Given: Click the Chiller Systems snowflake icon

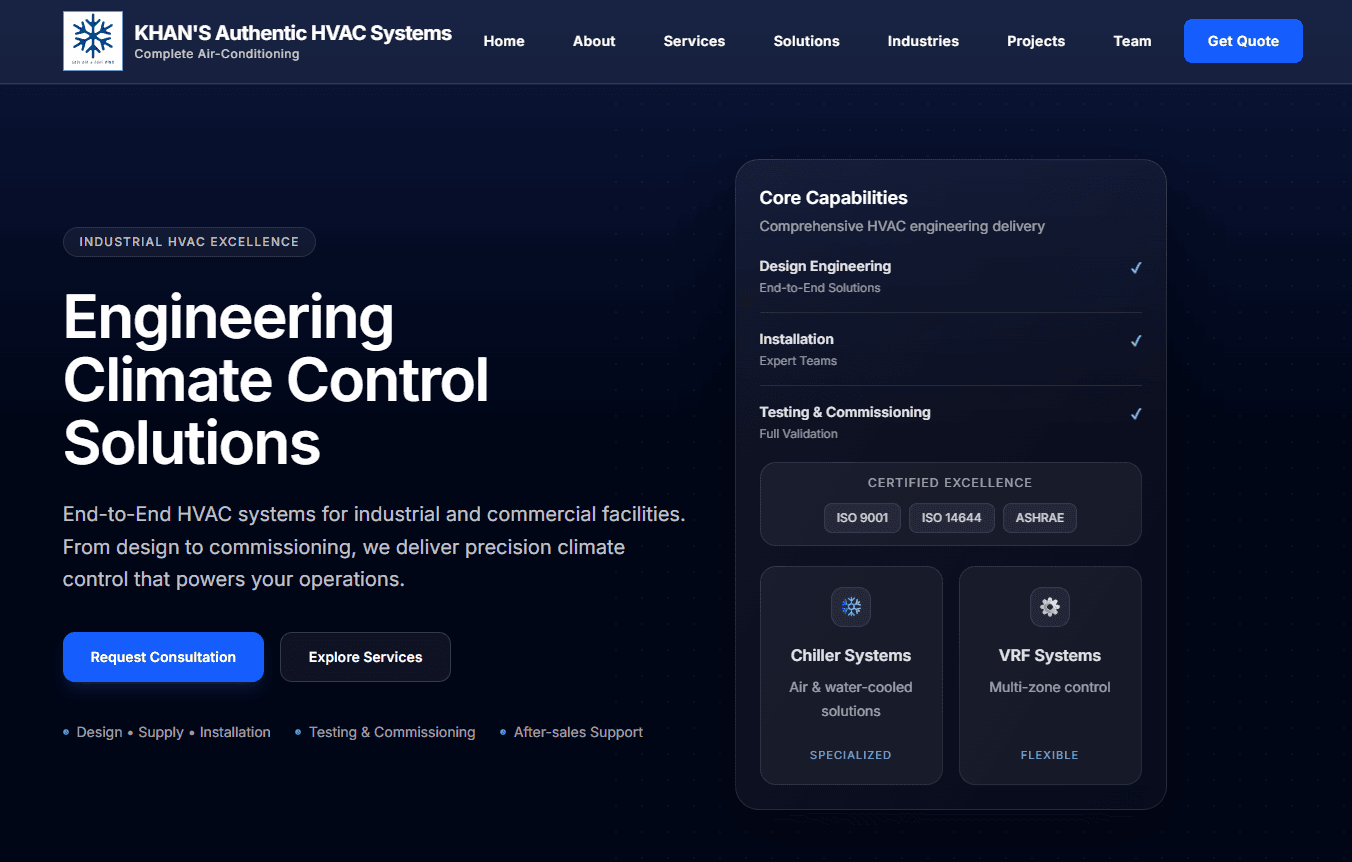Looking at the screenshot, I should point(851,607).
